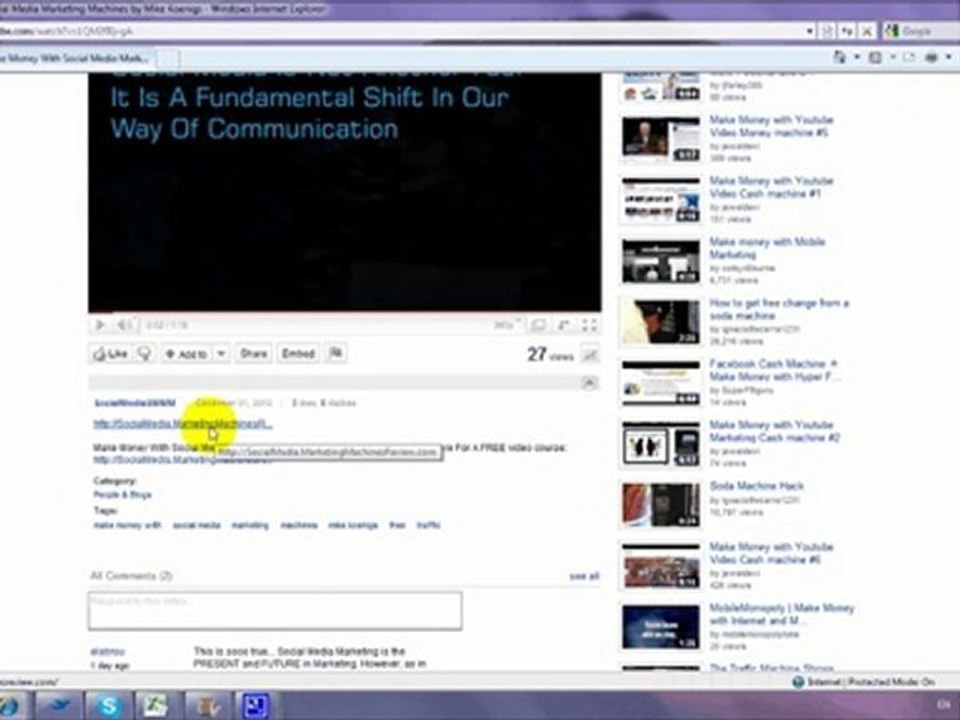Enter full screen video mode
Screen dimensions: 960x720
pos(589,325)
